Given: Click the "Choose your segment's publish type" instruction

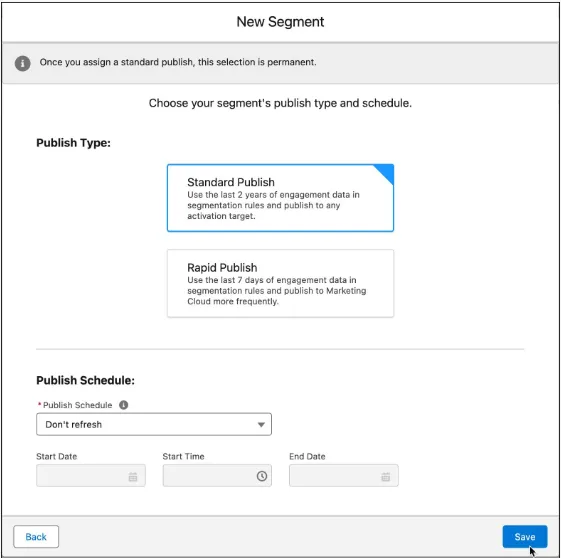Looking at the screenshot, I should click(x=280, y=103).
